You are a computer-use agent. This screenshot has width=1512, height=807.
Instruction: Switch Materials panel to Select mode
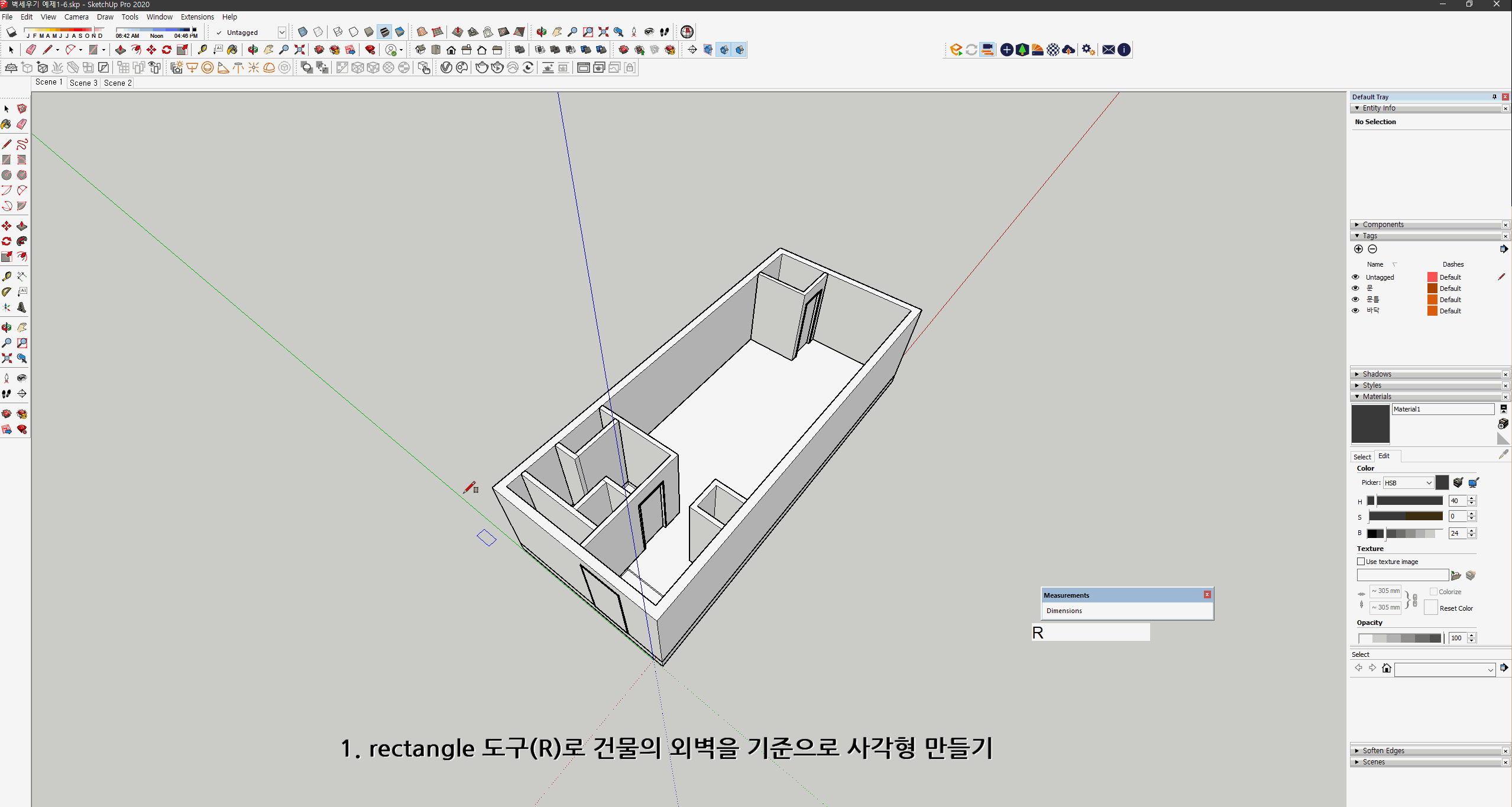pyautogui.click(x=1362, y=456)
